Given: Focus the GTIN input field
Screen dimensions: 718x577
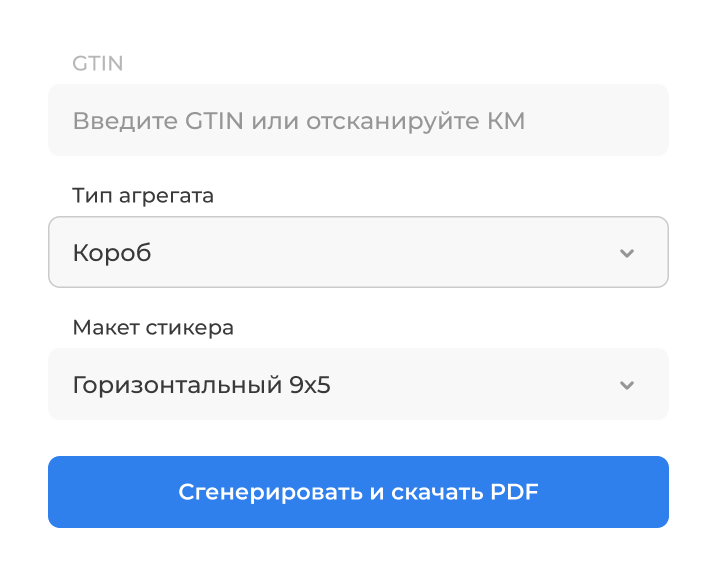Looking at the screenshot, I should (x=358, y=120).
